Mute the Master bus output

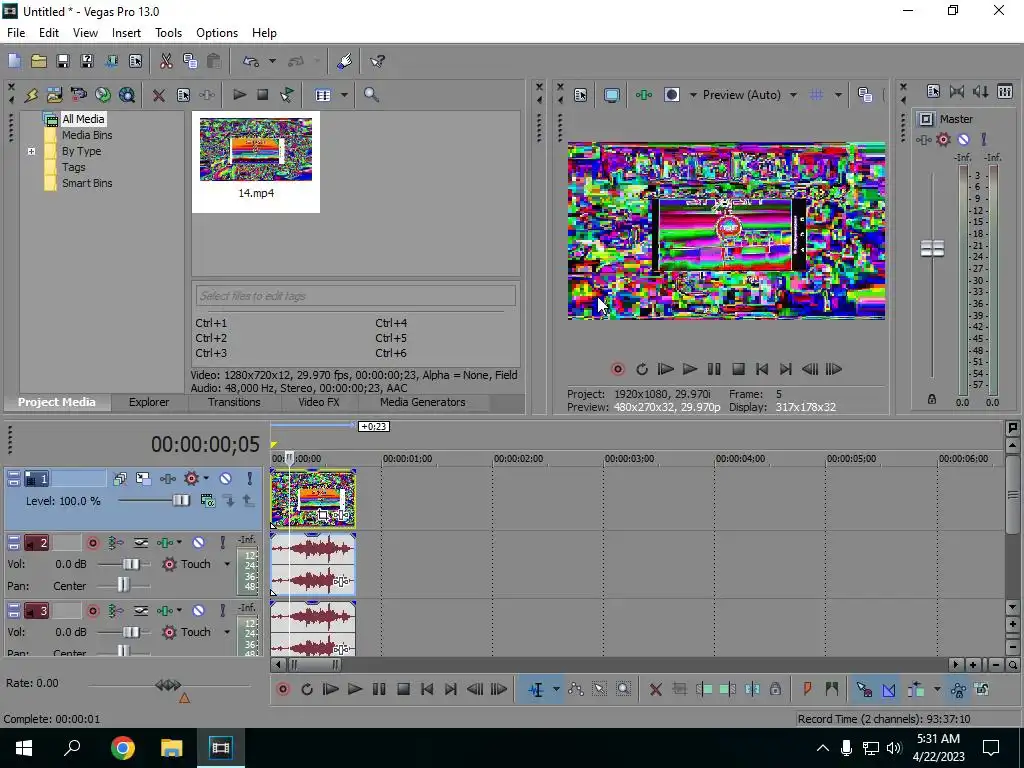click(x=963, y=139)
